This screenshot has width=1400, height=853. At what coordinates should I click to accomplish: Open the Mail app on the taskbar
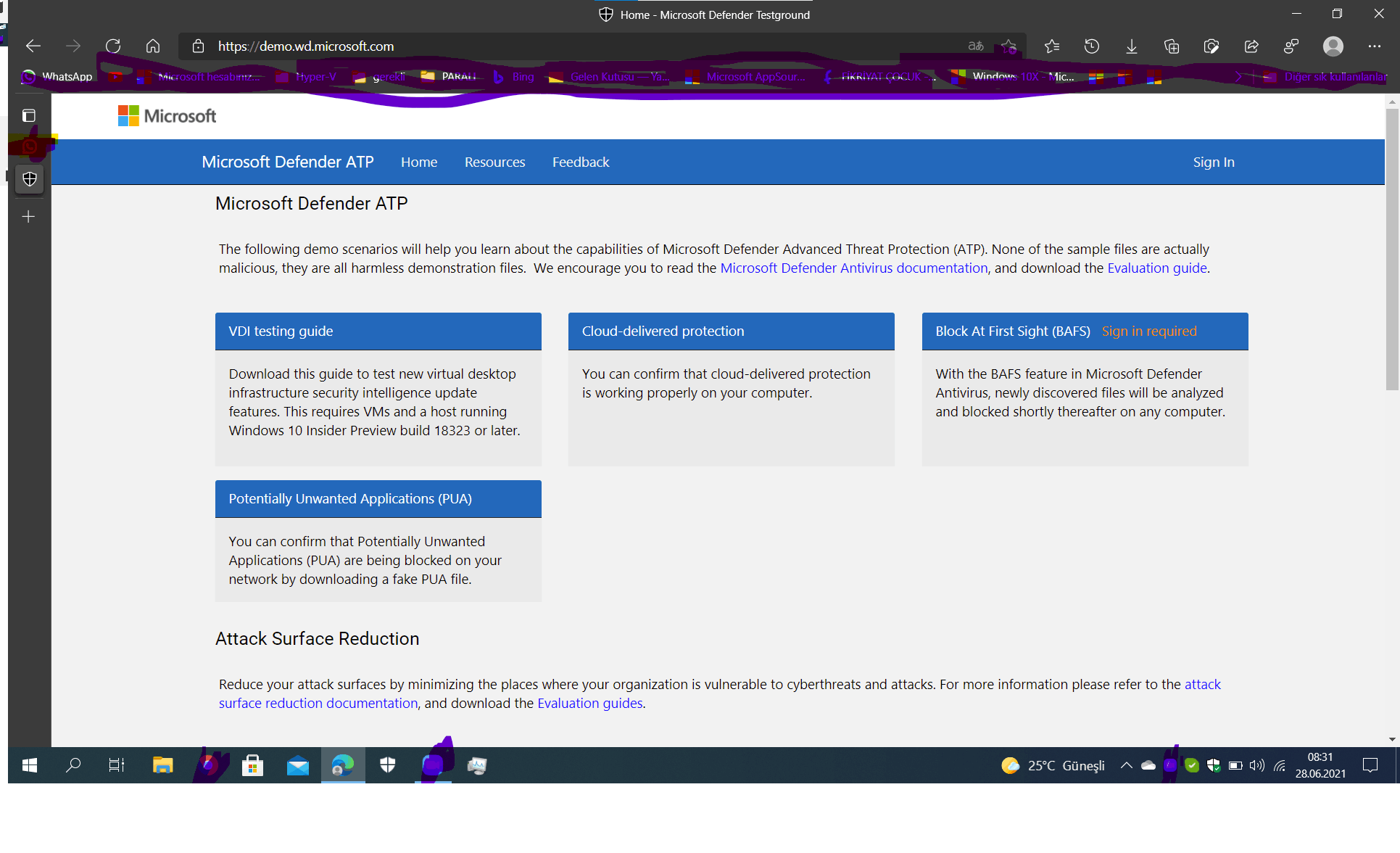point(297,765)
